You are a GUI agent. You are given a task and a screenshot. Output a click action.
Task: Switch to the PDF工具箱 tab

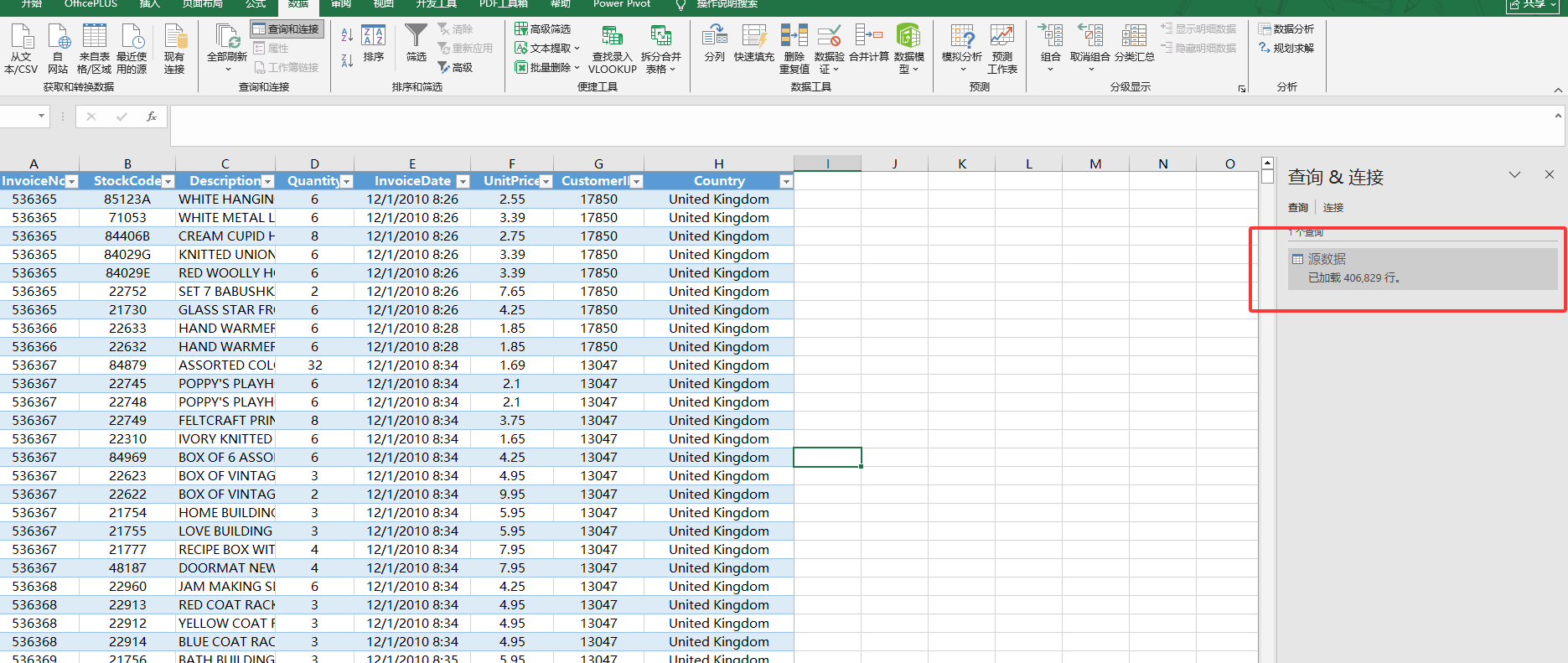click(x=504, y=4)
